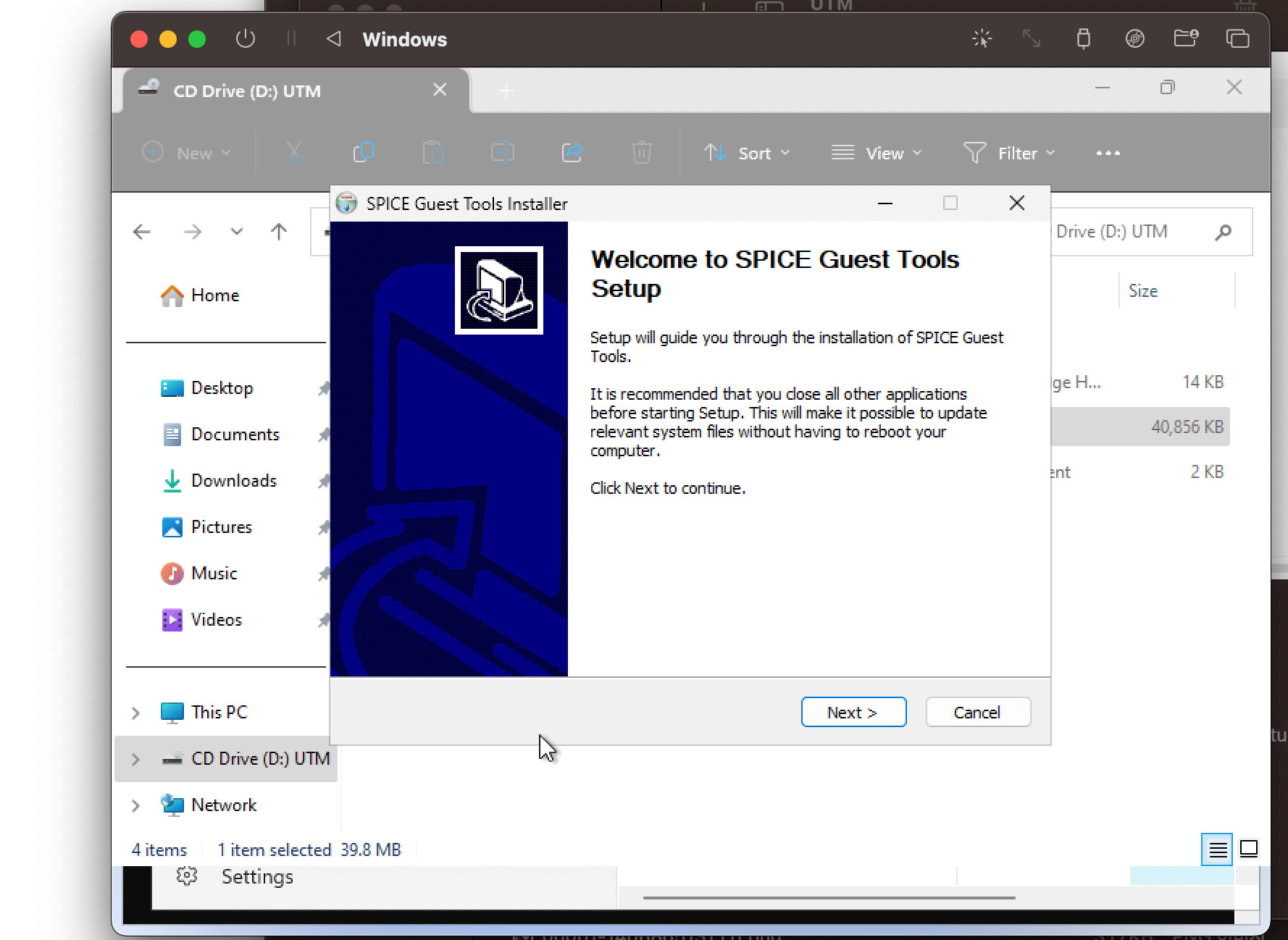Open Home in navigation pane
The image size is (1288, 940).
200,295
